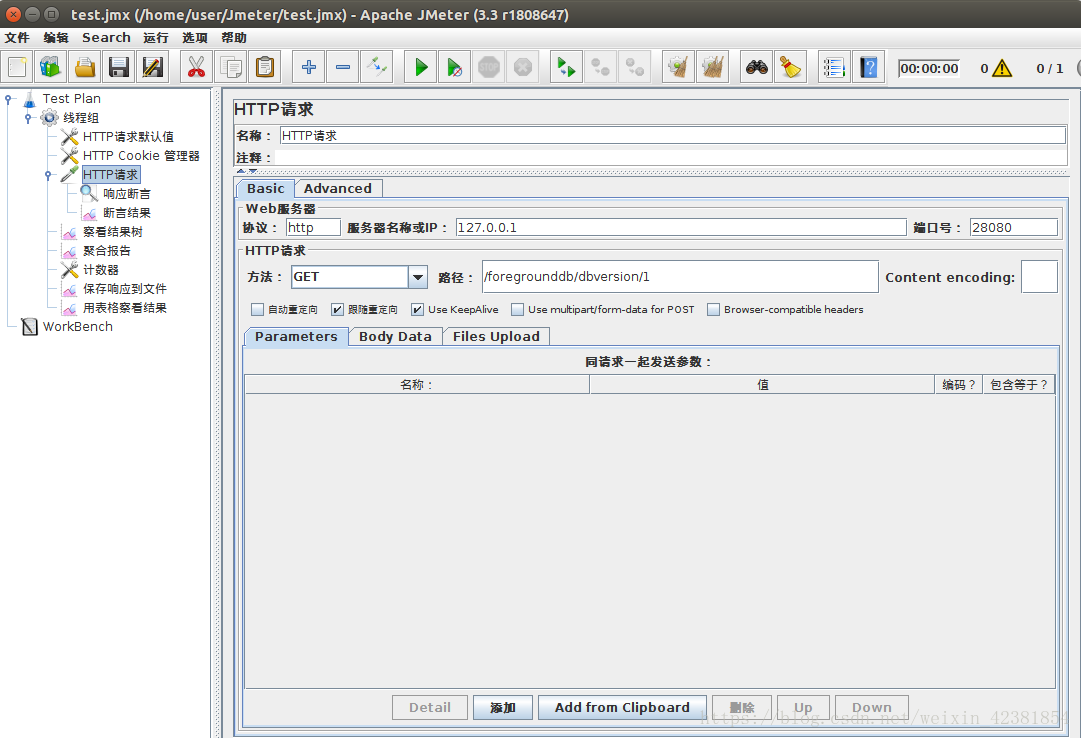Click the Detail button
Image resolution: width=1081 pixels, height=738 pixels.
(430, 708)
